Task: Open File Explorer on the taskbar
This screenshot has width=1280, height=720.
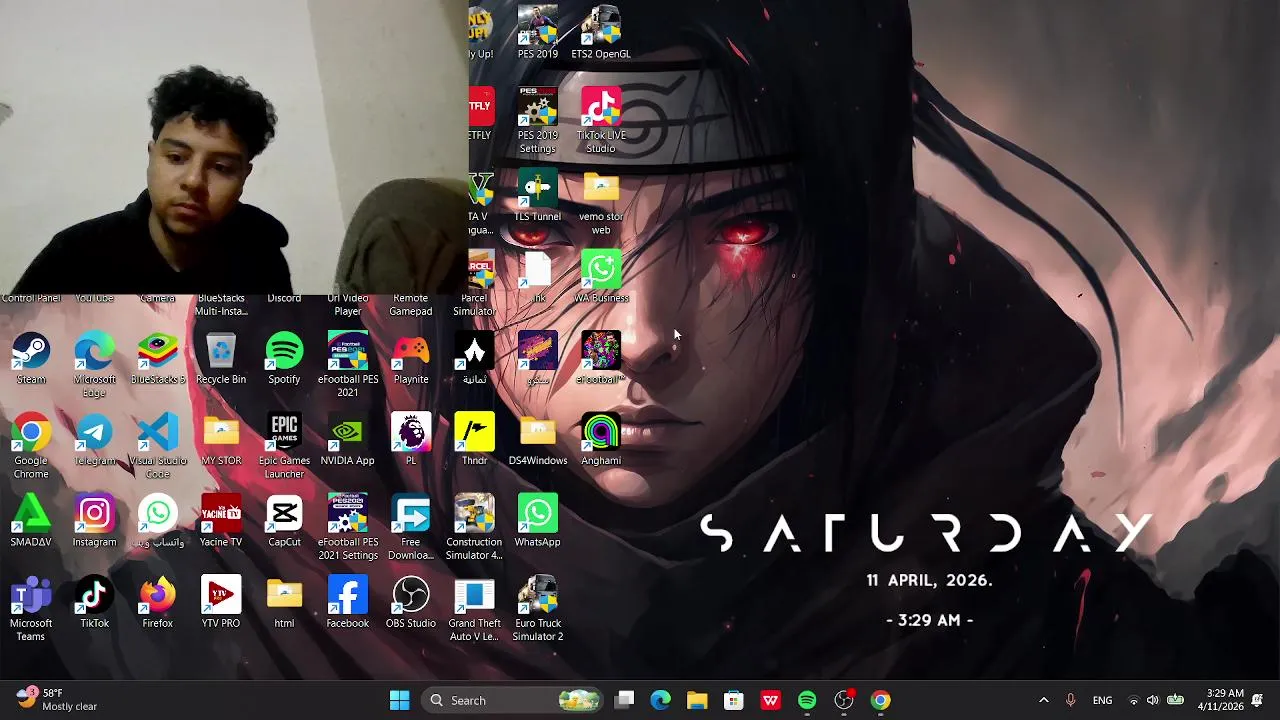Action: pyautogui.click(x=697, y=700)
